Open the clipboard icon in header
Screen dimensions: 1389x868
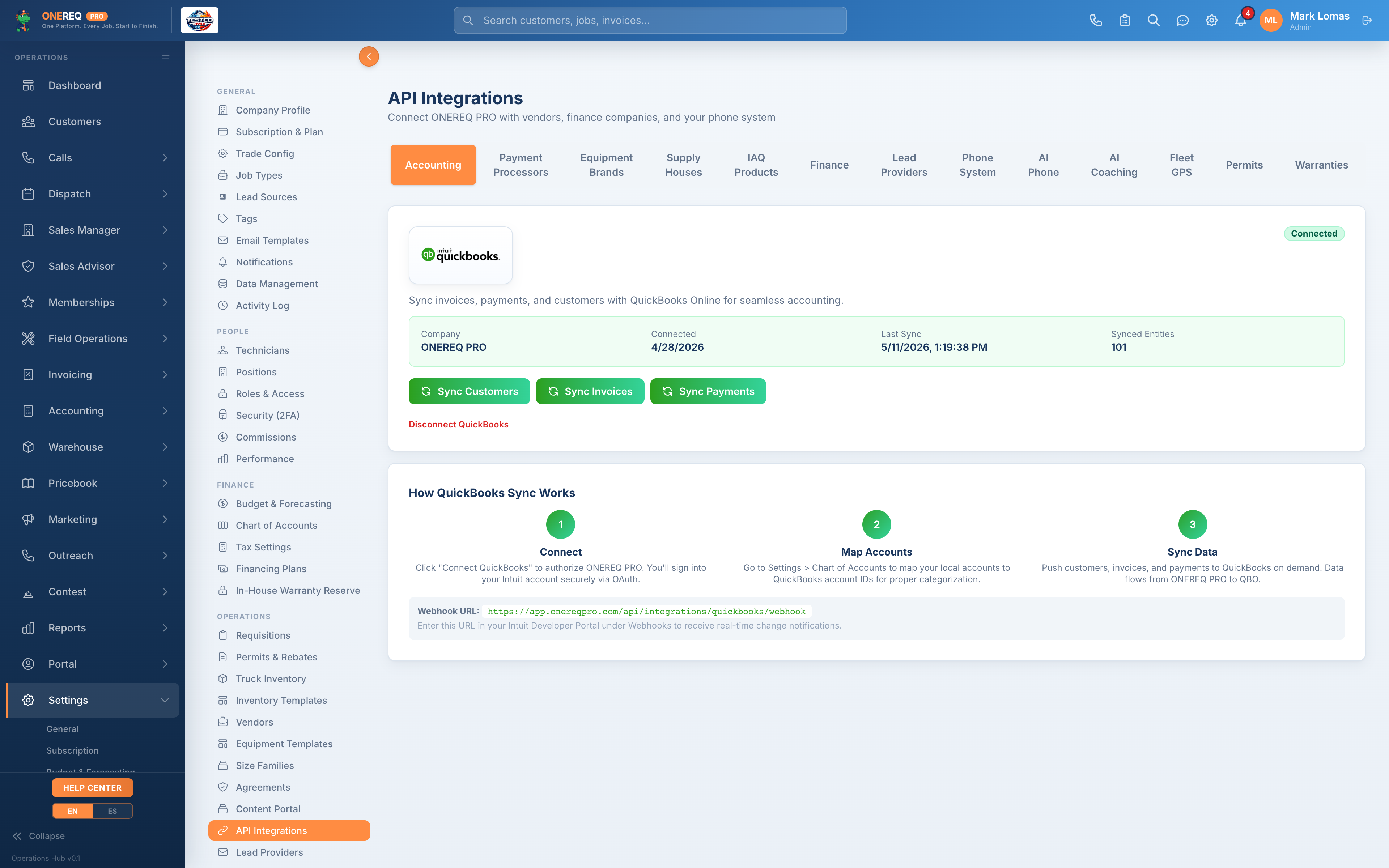[x=1125, y=20]
